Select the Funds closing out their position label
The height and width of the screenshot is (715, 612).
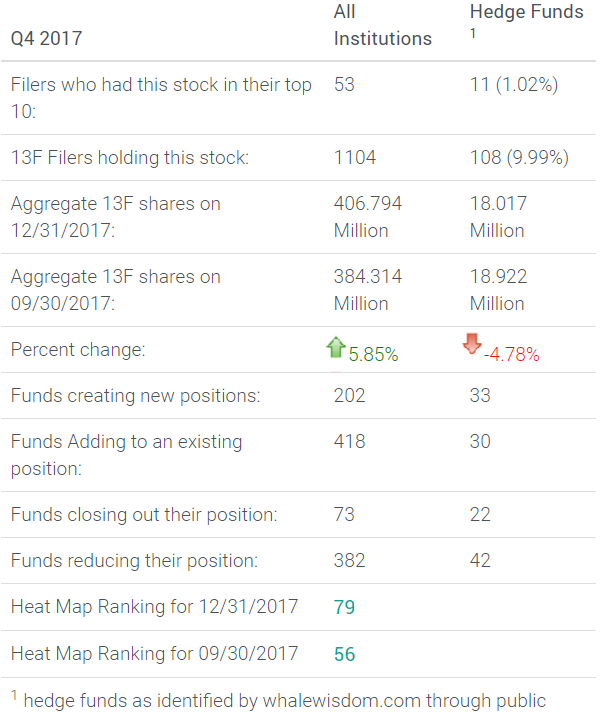pyautogui.click(x=144, y=514)
